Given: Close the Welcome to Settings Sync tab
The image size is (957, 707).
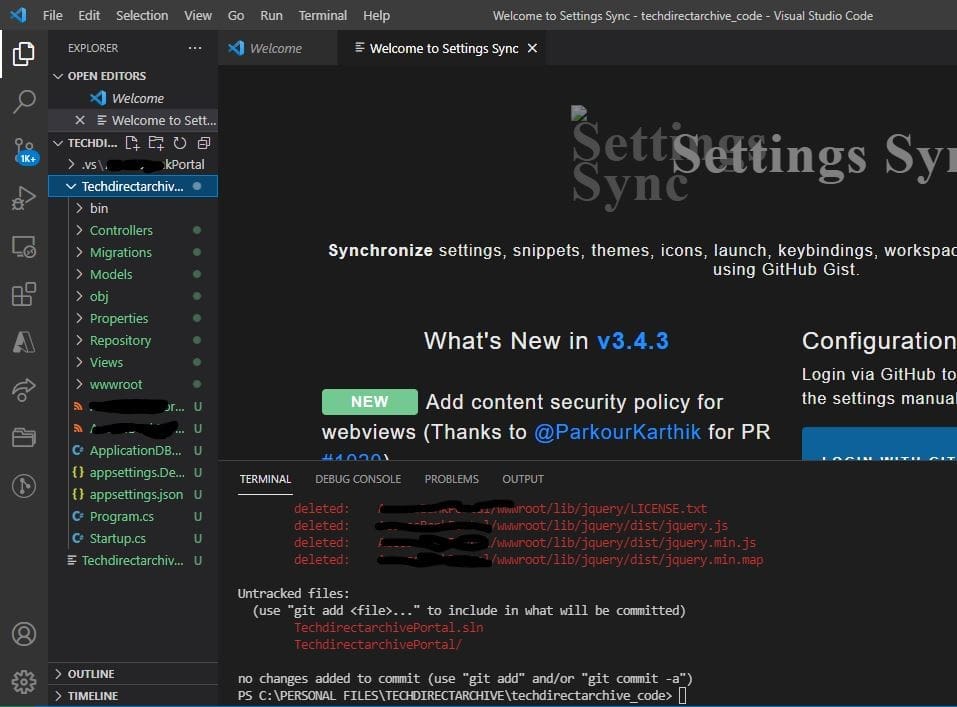Looking at the screenshot, I should click(x=532, y=48).
